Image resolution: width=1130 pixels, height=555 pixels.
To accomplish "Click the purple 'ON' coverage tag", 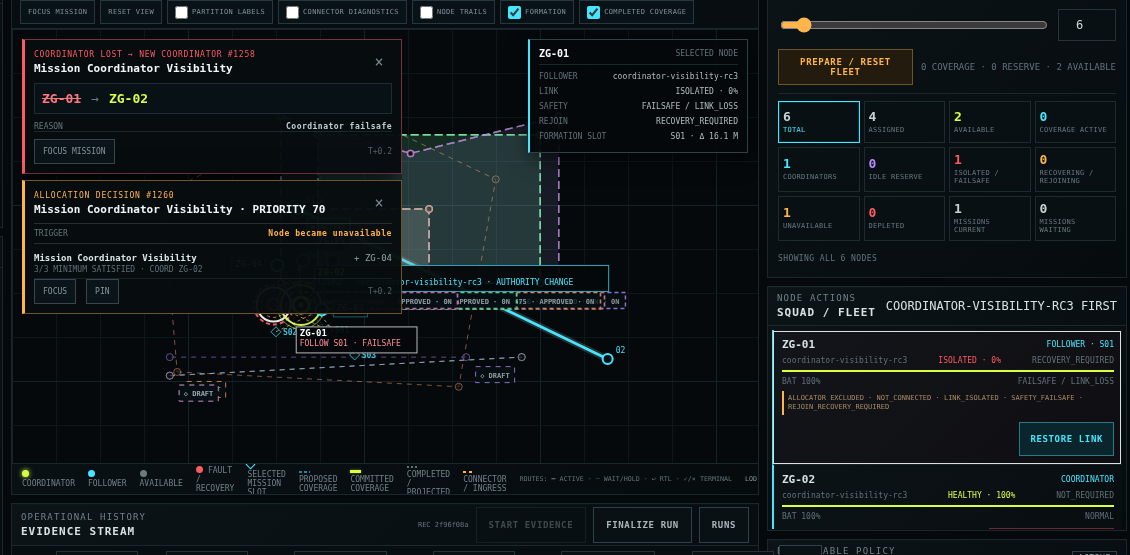I will coord(615,301).
